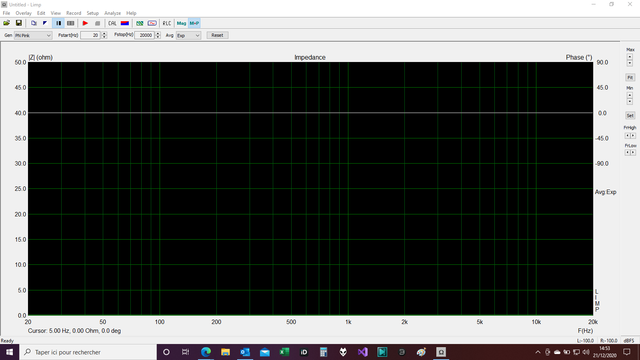
Task: Click the red and blue level icon
Action: [125, 23]
